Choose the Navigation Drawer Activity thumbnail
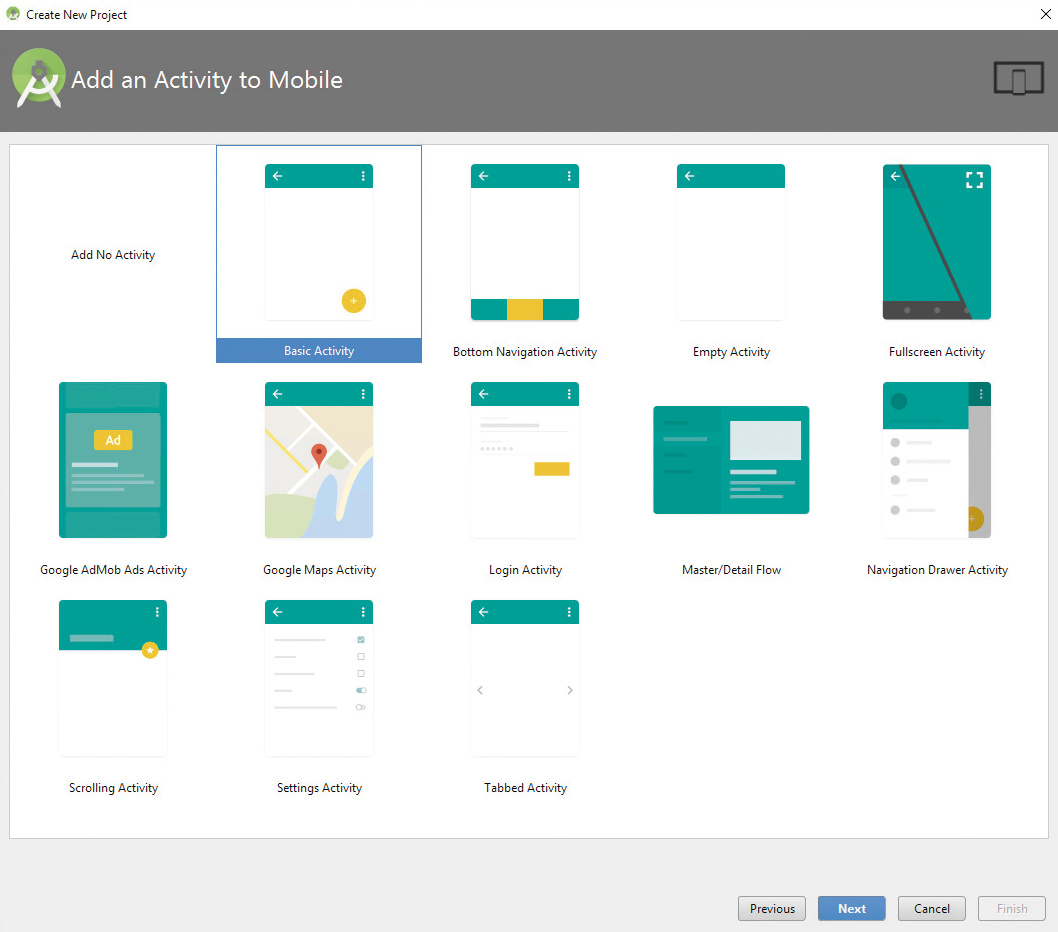The image size is (1058, 932). 937,460
